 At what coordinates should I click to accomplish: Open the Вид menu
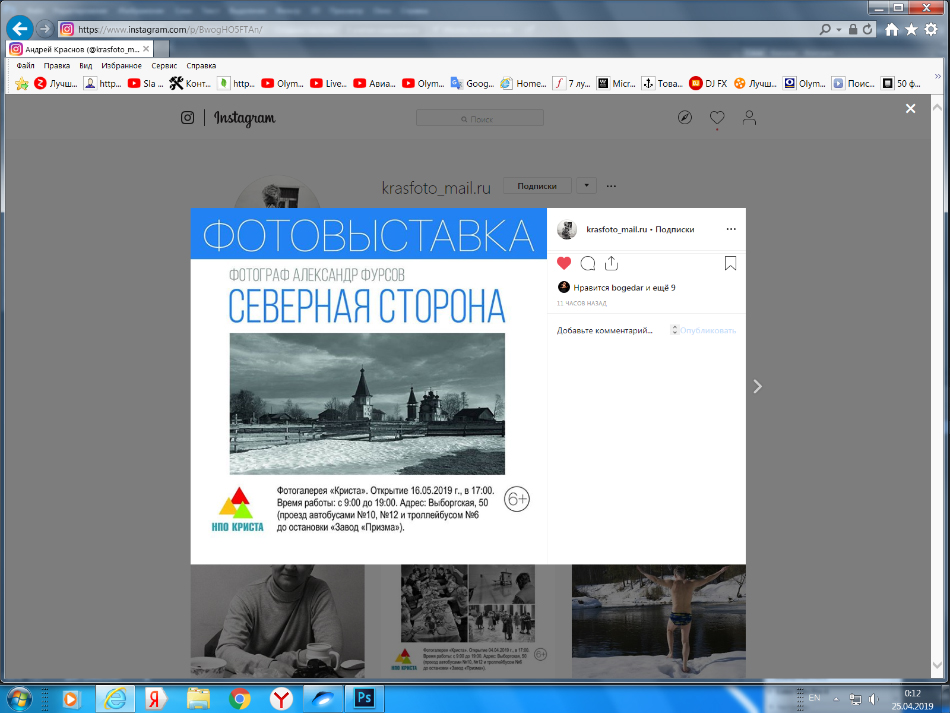click(x=85, y=65)
